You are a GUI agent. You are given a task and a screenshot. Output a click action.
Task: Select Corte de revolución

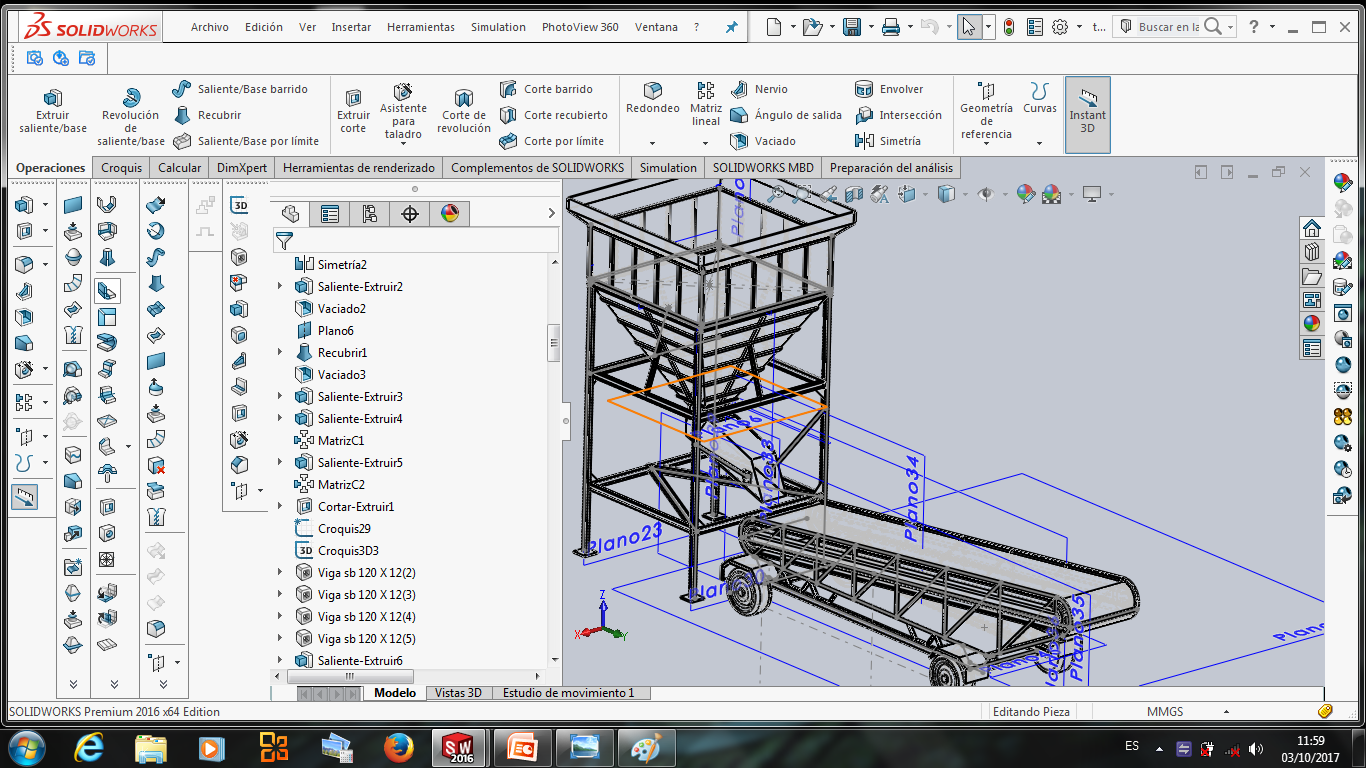point(464,110)
